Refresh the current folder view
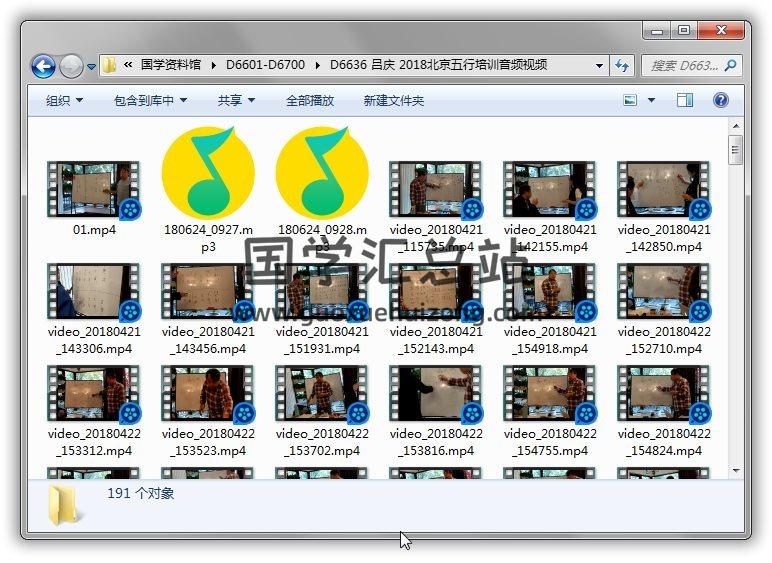 (622, 65)
